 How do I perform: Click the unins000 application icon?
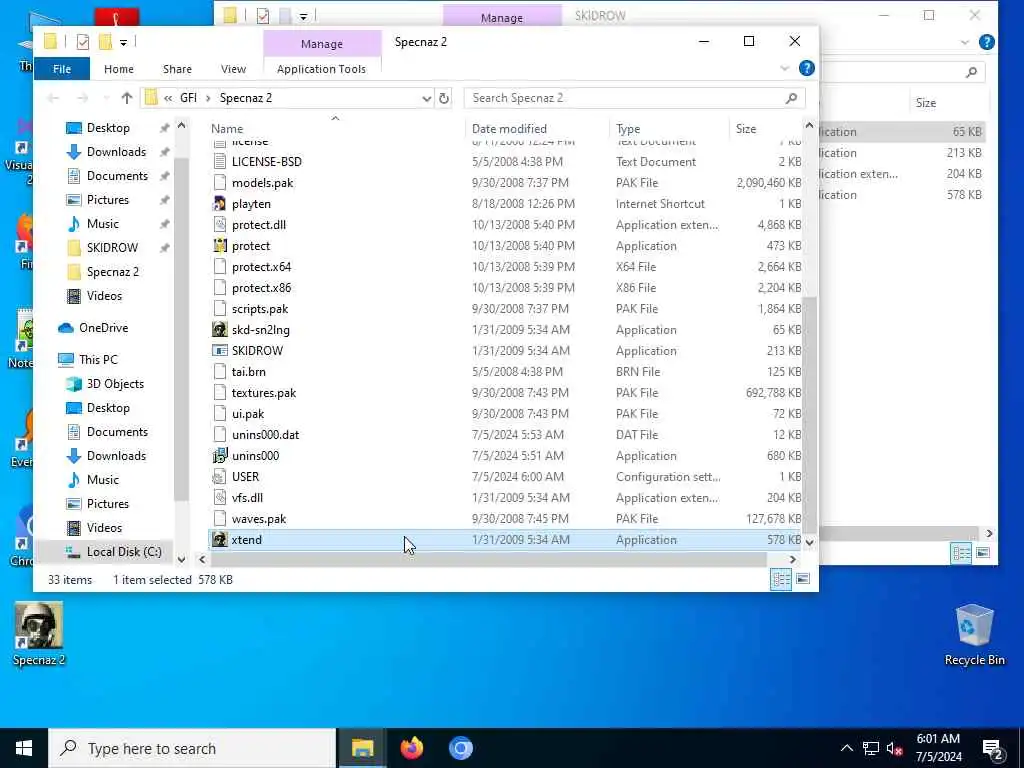(220, 456)
